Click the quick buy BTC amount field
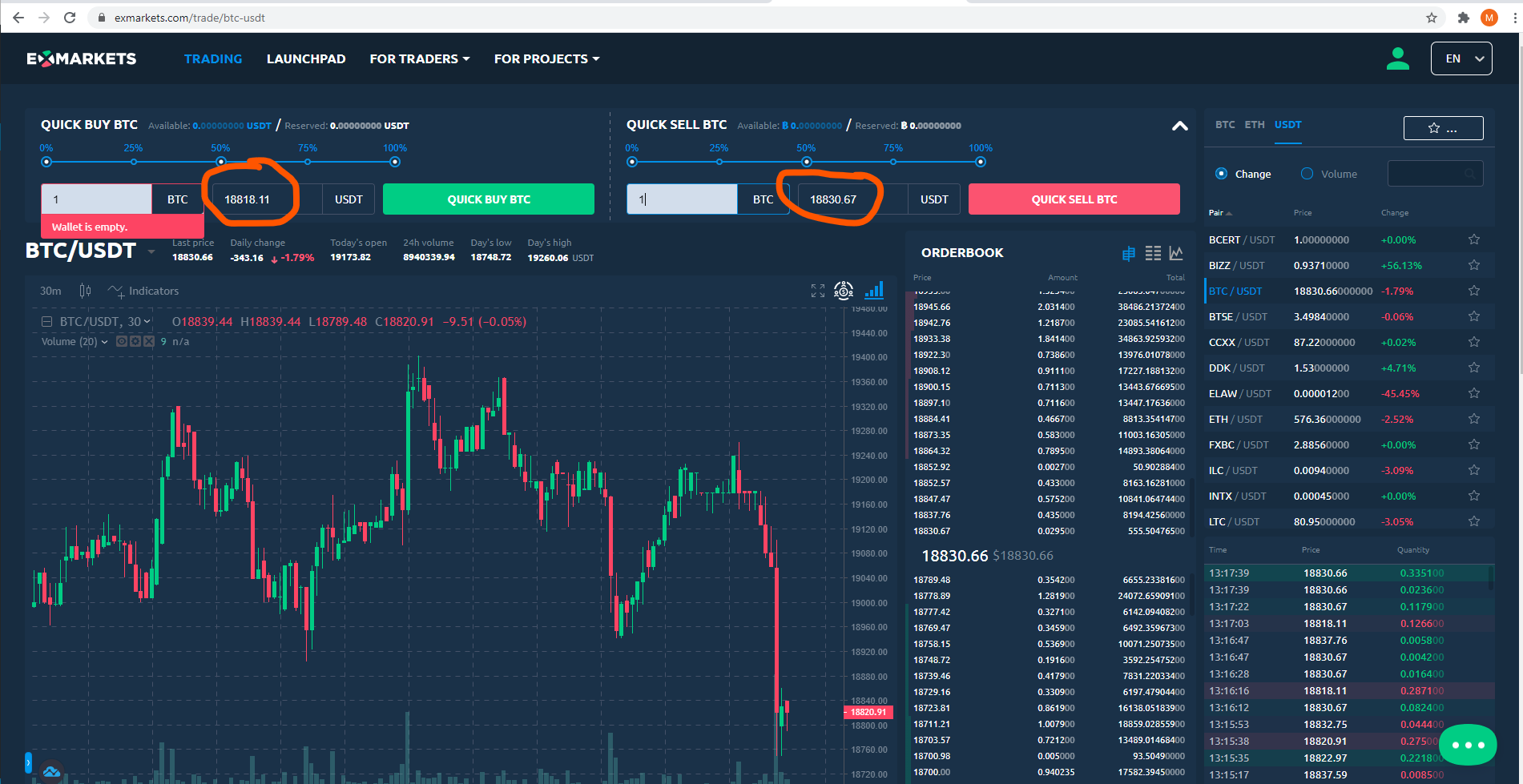The image size is (1523, 784). (x=96, y=199)
